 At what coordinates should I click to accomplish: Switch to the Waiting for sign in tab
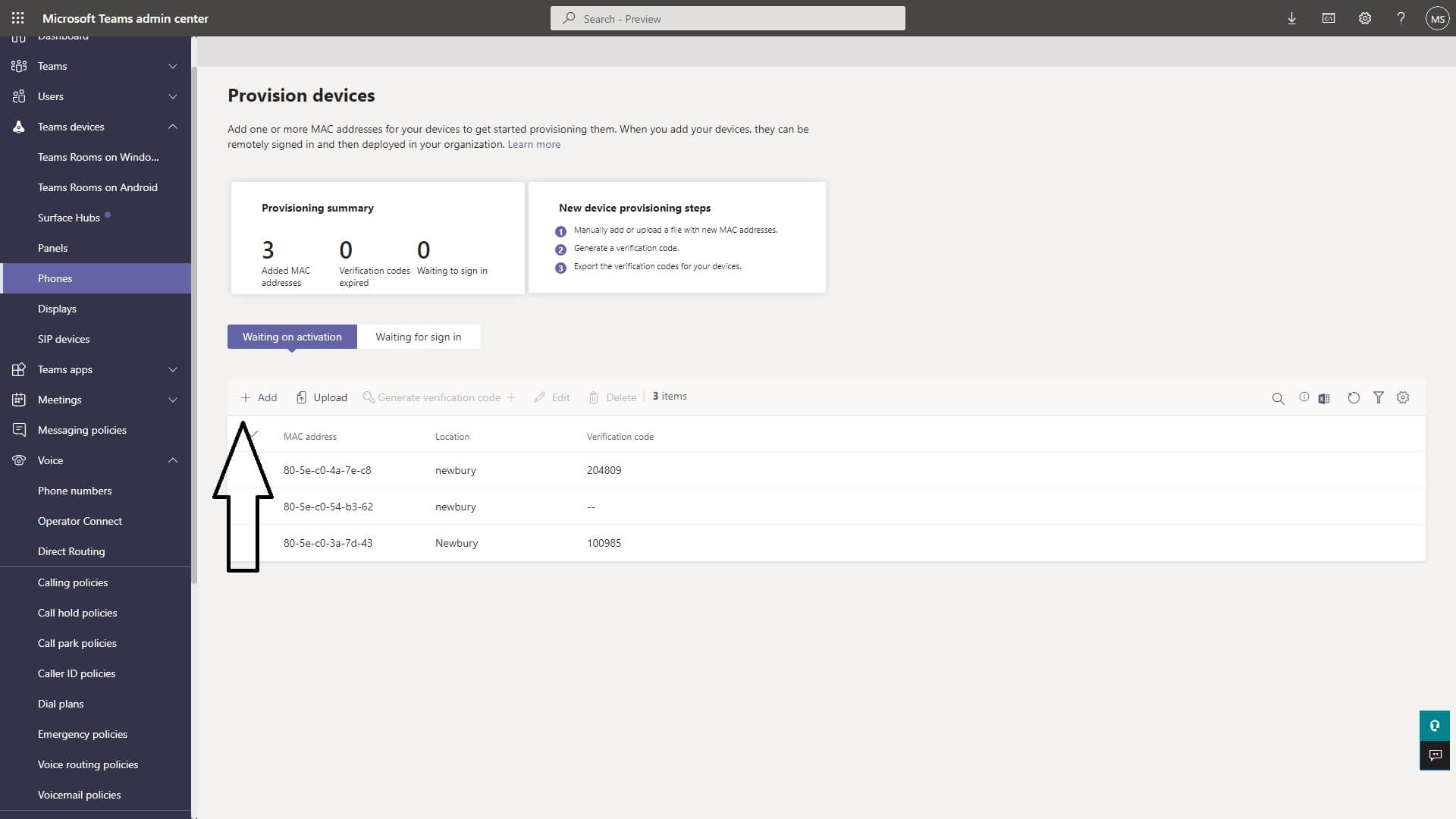tap(418, 337)
